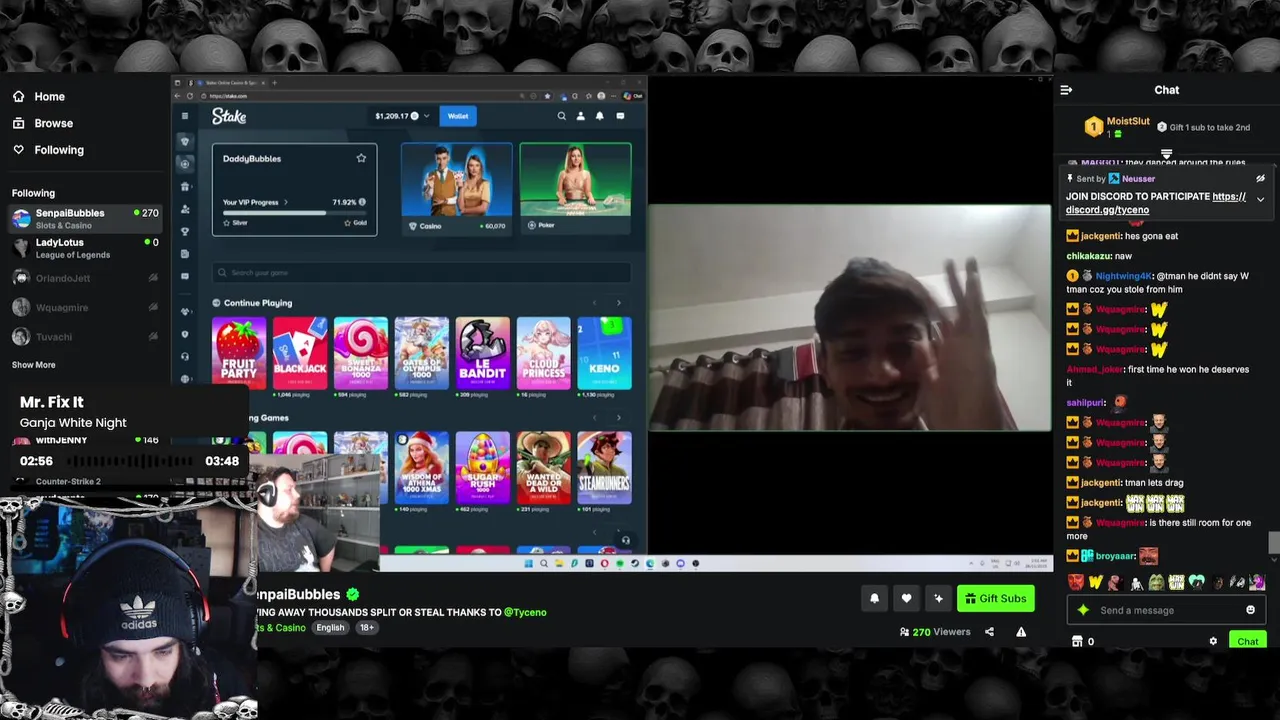Report the stream using the warning triangle icon
This screenshot has width=1280, height=720.
[x=1021, y=632]
